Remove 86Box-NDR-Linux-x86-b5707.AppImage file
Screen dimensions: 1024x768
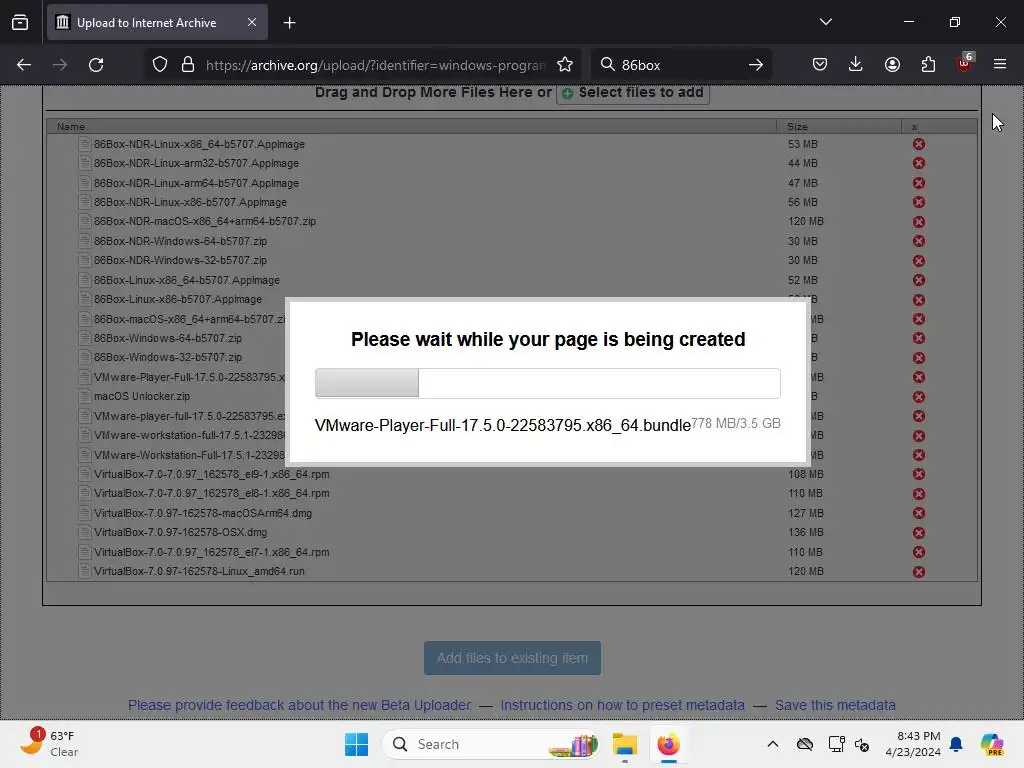(918, 202)
